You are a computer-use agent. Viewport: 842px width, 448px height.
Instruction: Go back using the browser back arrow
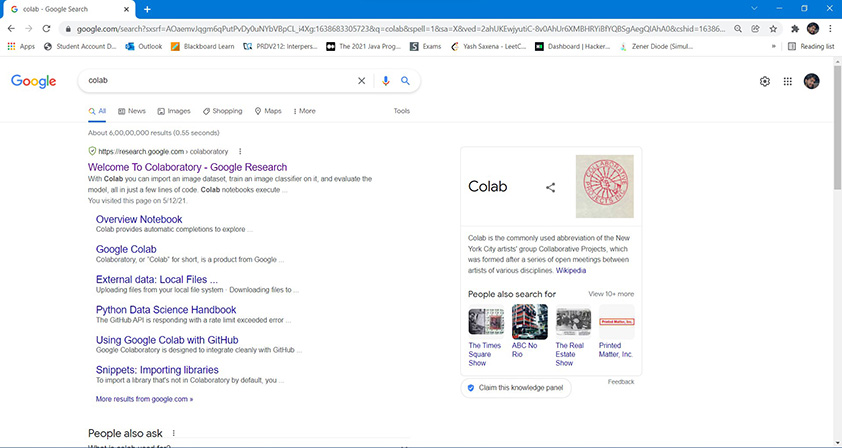[x=11, y=28]
